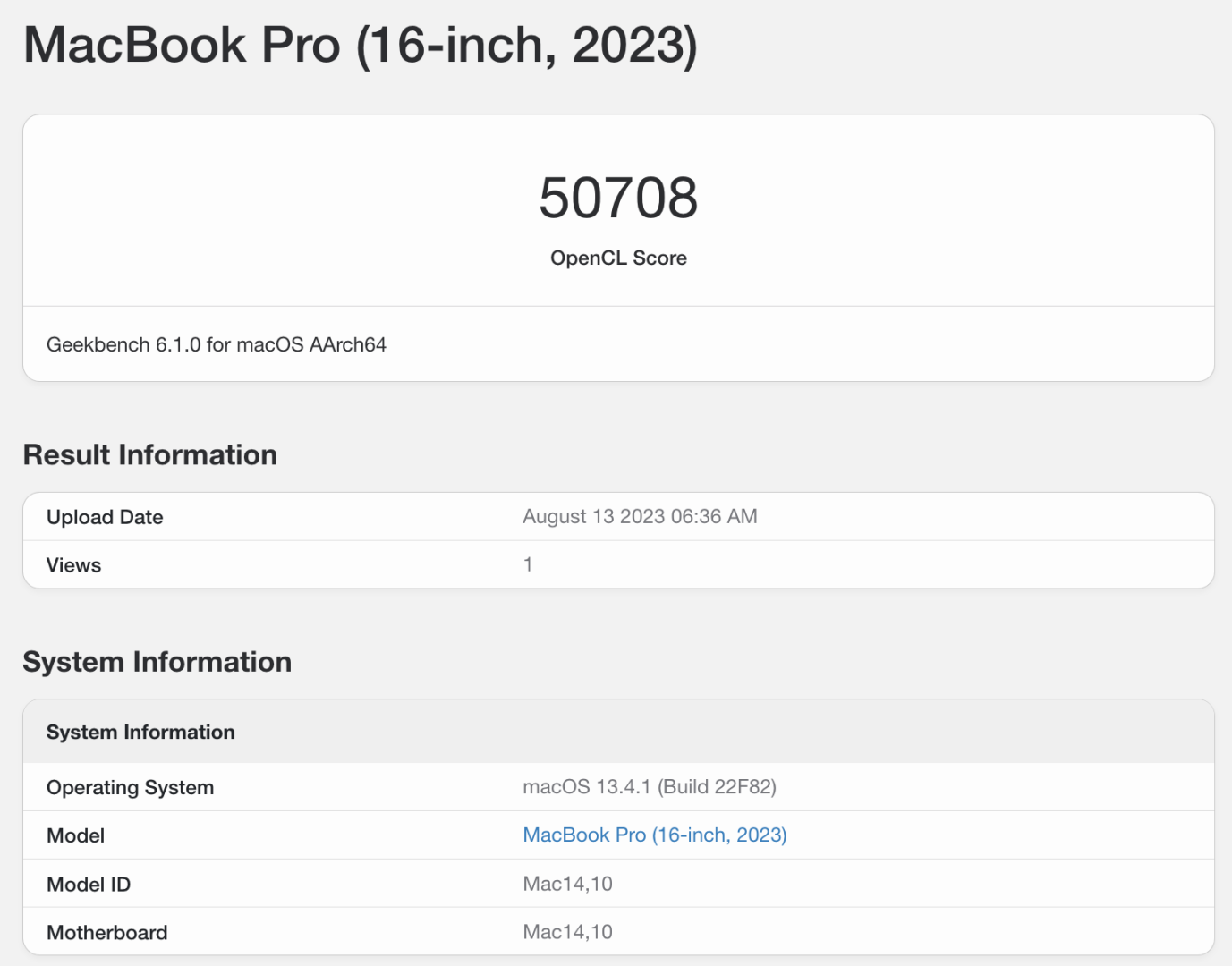Click the Upload Date label
The height and width of the screenshot is (966, 1232).
[x=105, y=517]
